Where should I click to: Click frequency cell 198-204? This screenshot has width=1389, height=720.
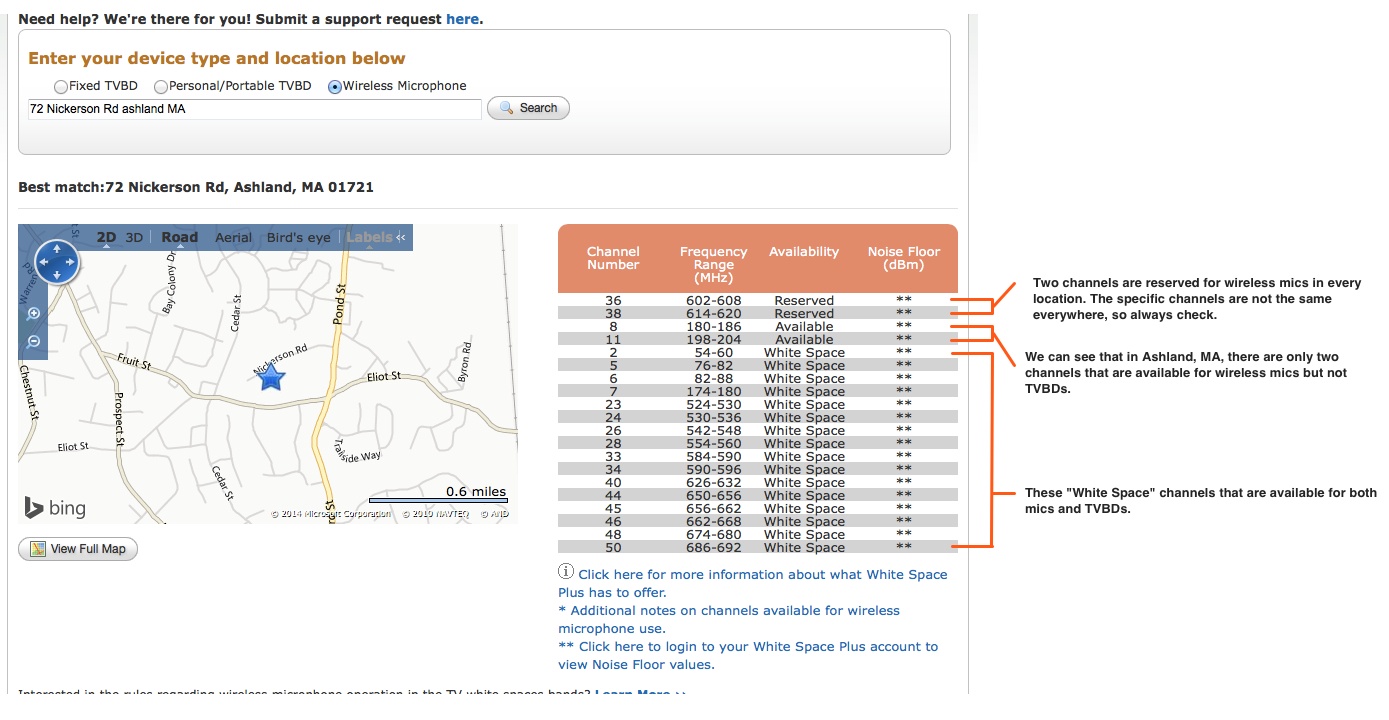(x=713, y=339)
